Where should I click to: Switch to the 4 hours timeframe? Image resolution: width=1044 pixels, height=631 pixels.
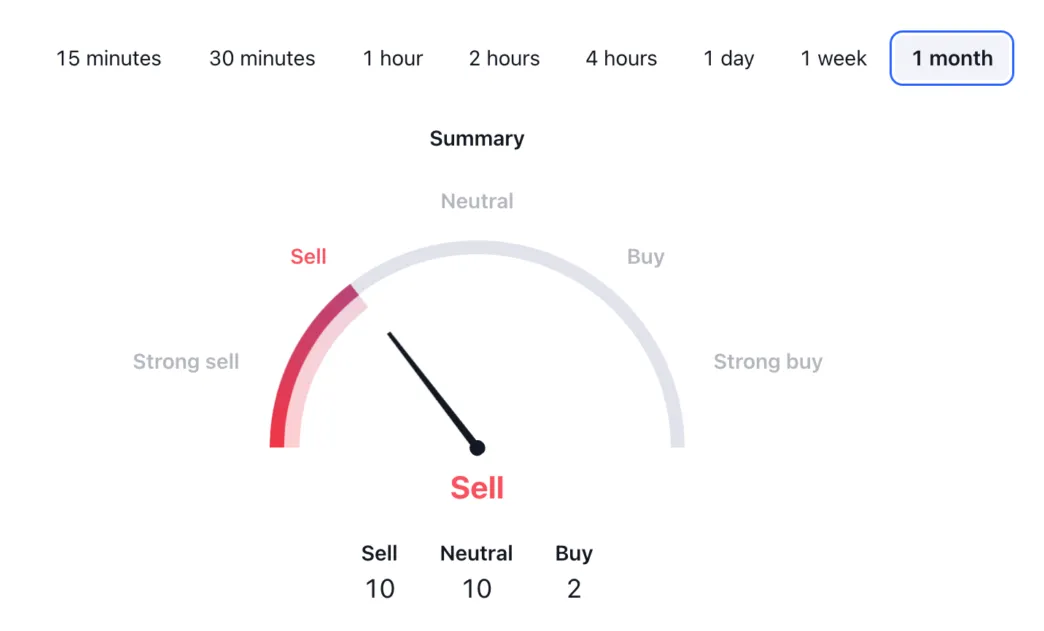(x=620, y=58)
